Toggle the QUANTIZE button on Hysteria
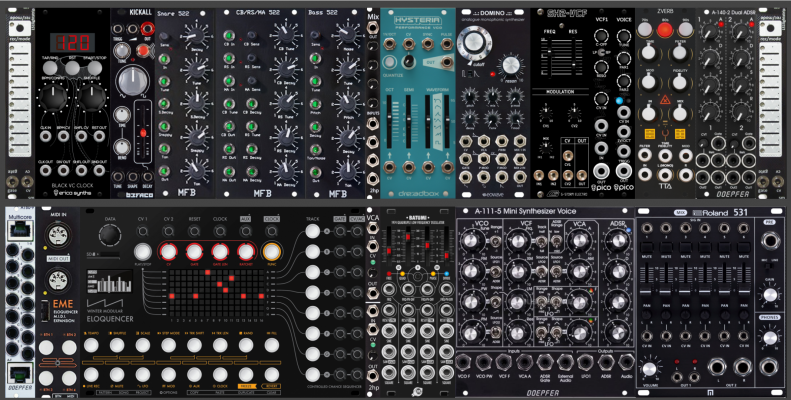Image resolution: width=791 pixels, height=400 pixels. coord(388,62)
